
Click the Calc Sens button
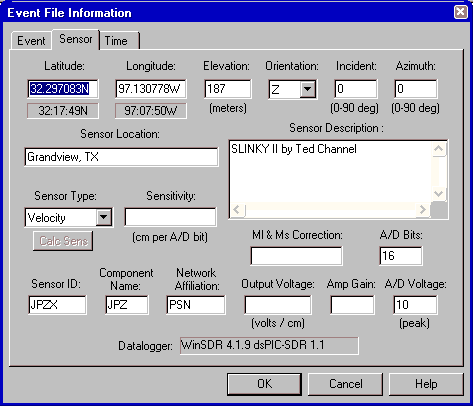(63, 241)
